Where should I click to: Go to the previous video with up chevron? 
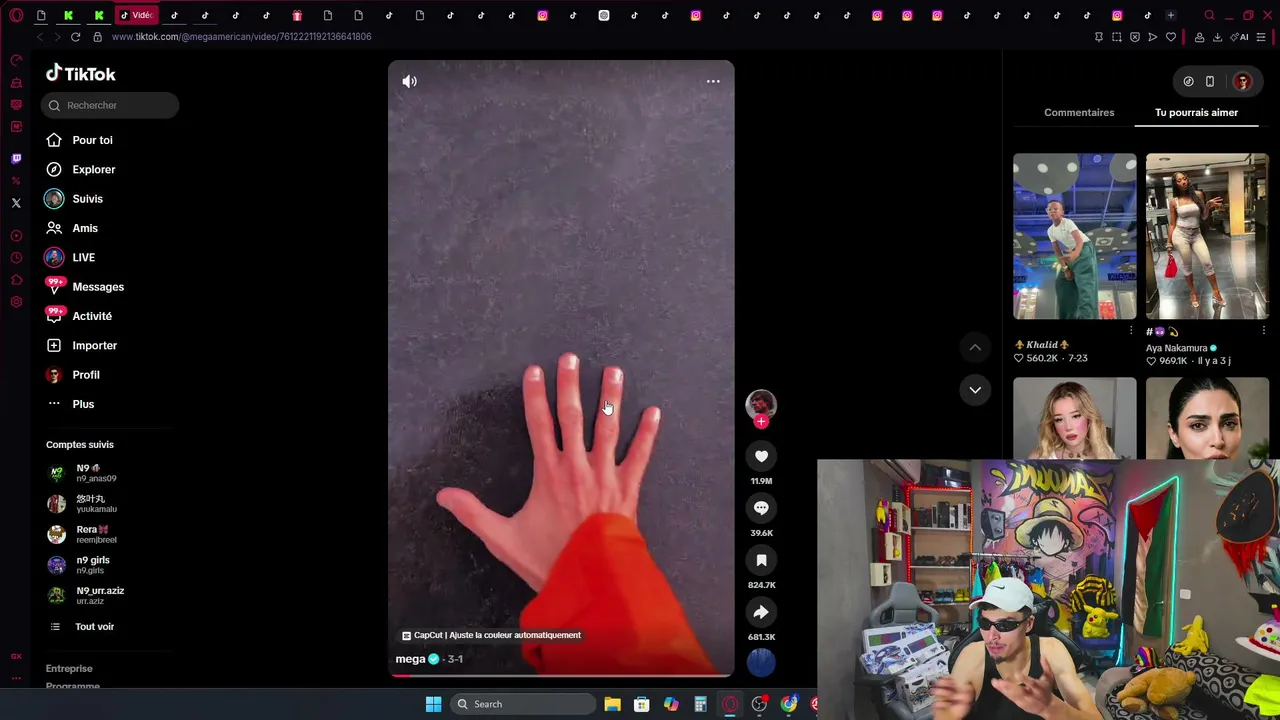(975, 347)
